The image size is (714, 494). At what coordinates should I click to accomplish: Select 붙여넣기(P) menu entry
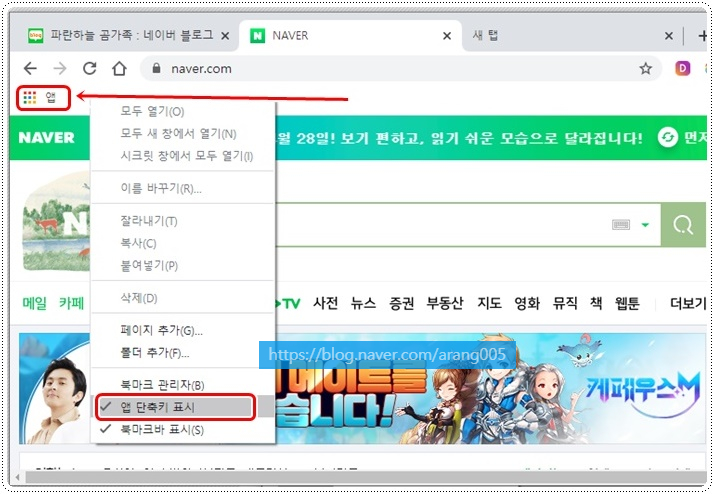(x=183, y=265)
